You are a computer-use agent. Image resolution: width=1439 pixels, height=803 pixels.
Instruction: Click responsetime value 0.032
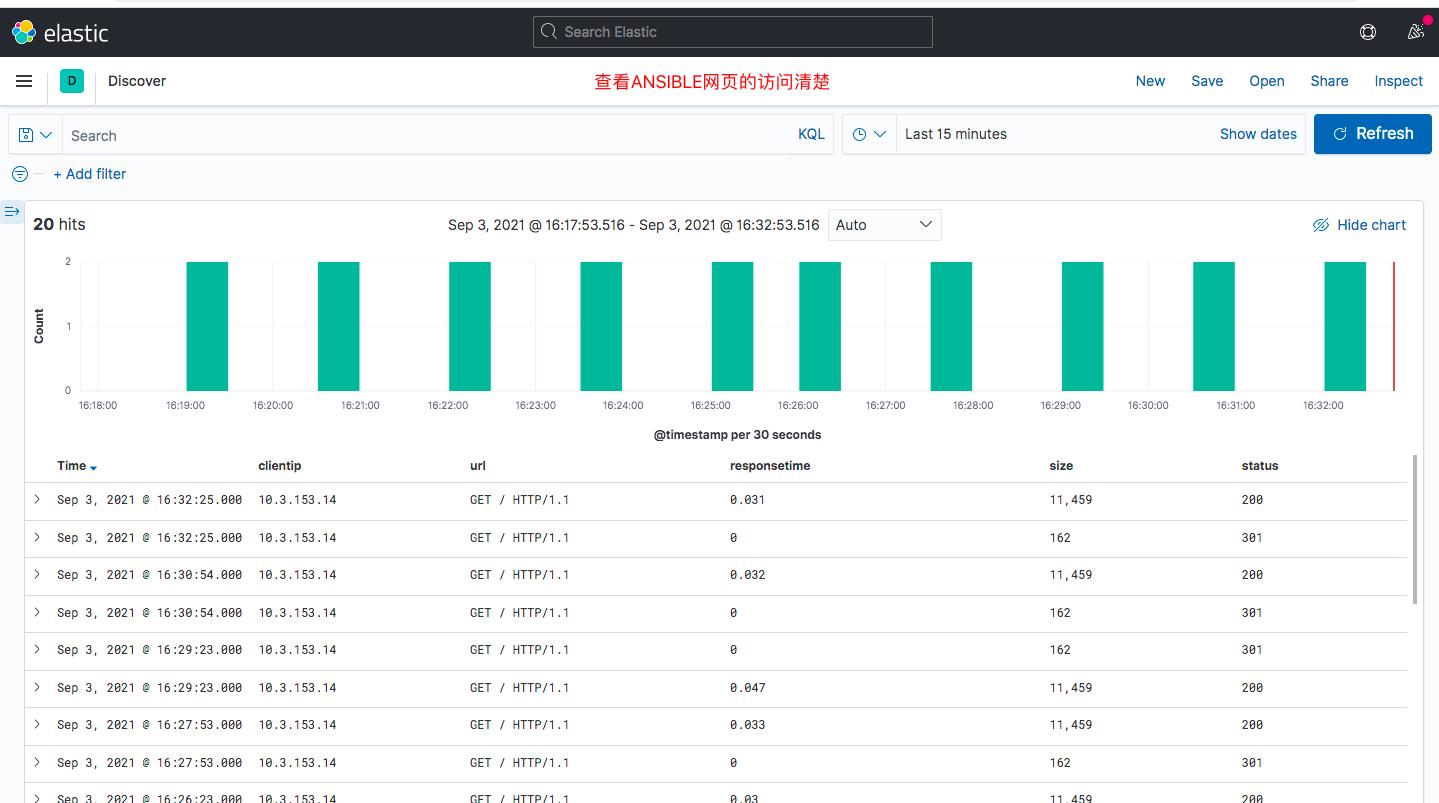[x=747, y=574]
